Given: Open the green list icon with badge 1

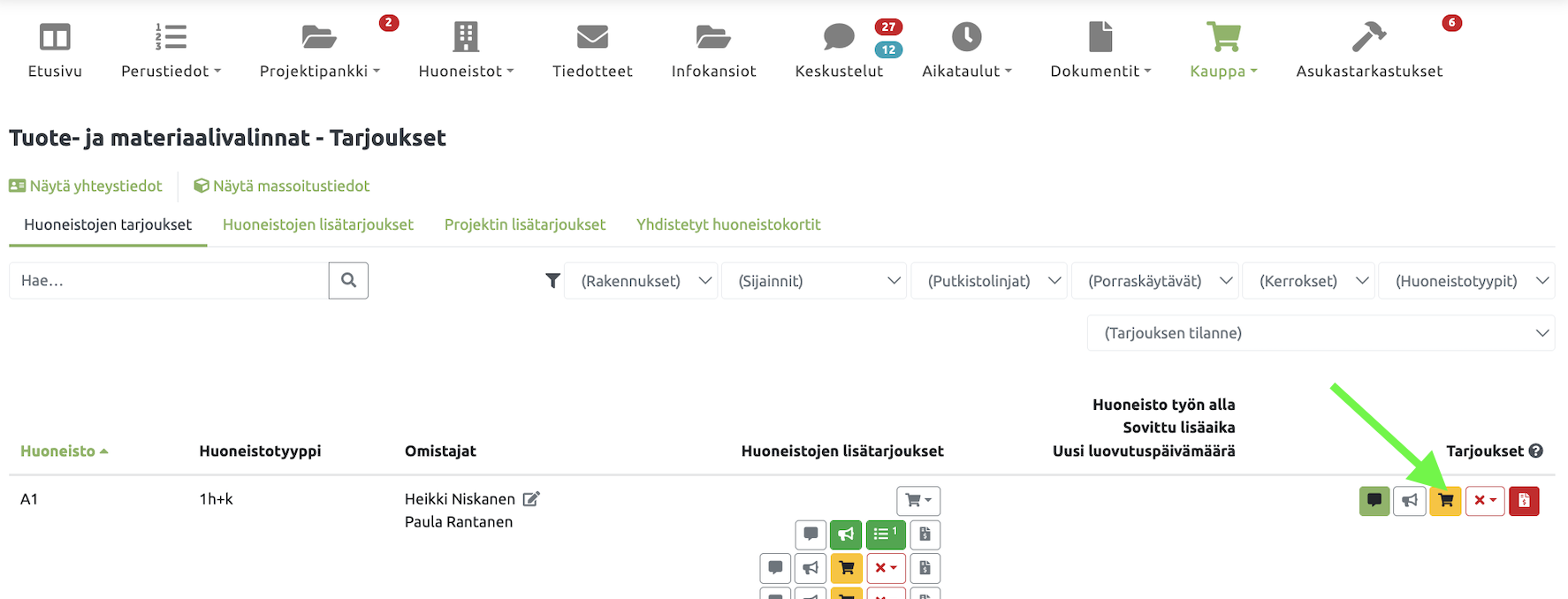Looking at the screenshot, I should tap(885, 535).
